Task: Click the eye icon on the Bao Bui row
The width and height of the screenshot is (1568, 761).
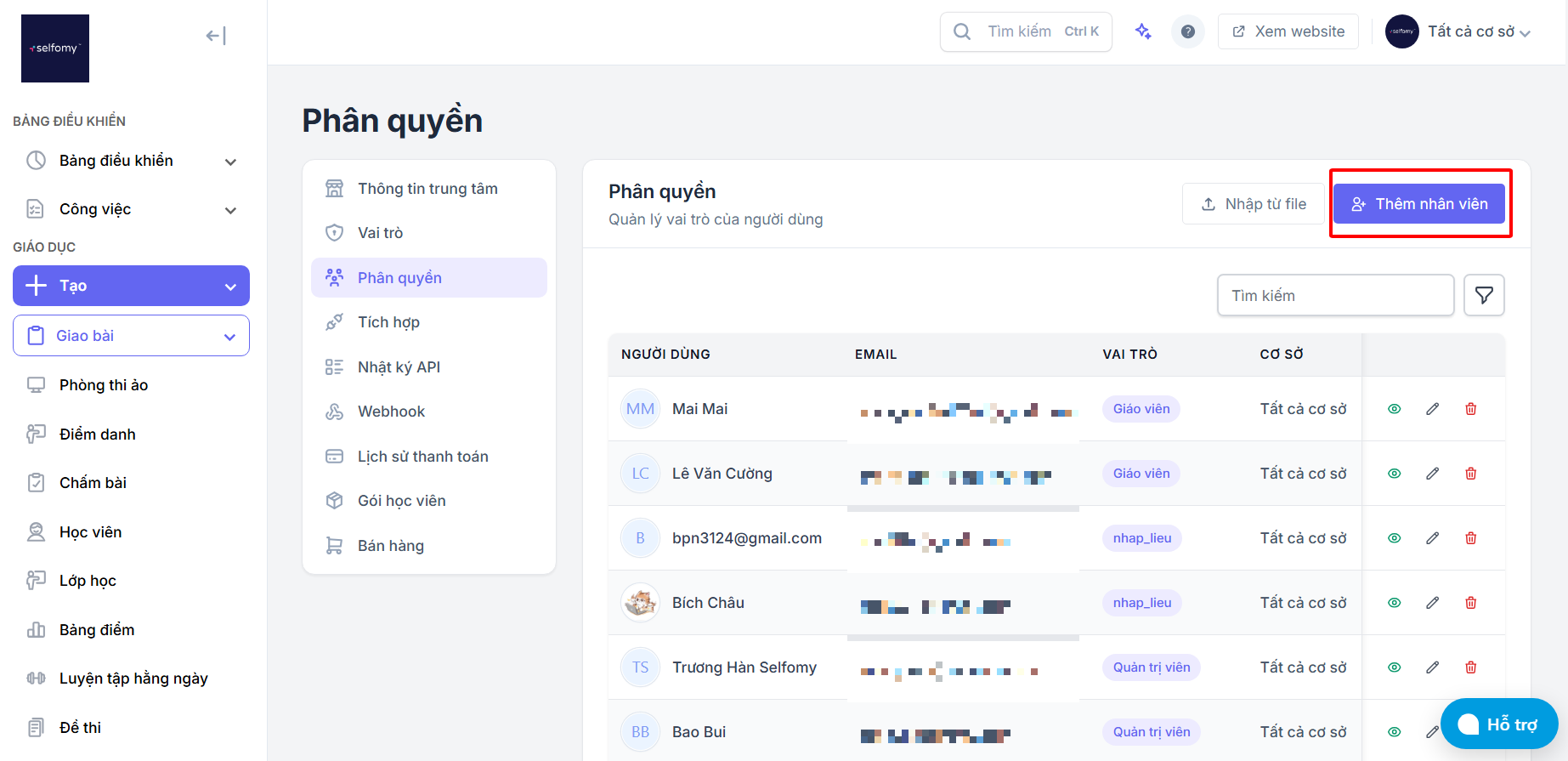Action: (1394, 732)
